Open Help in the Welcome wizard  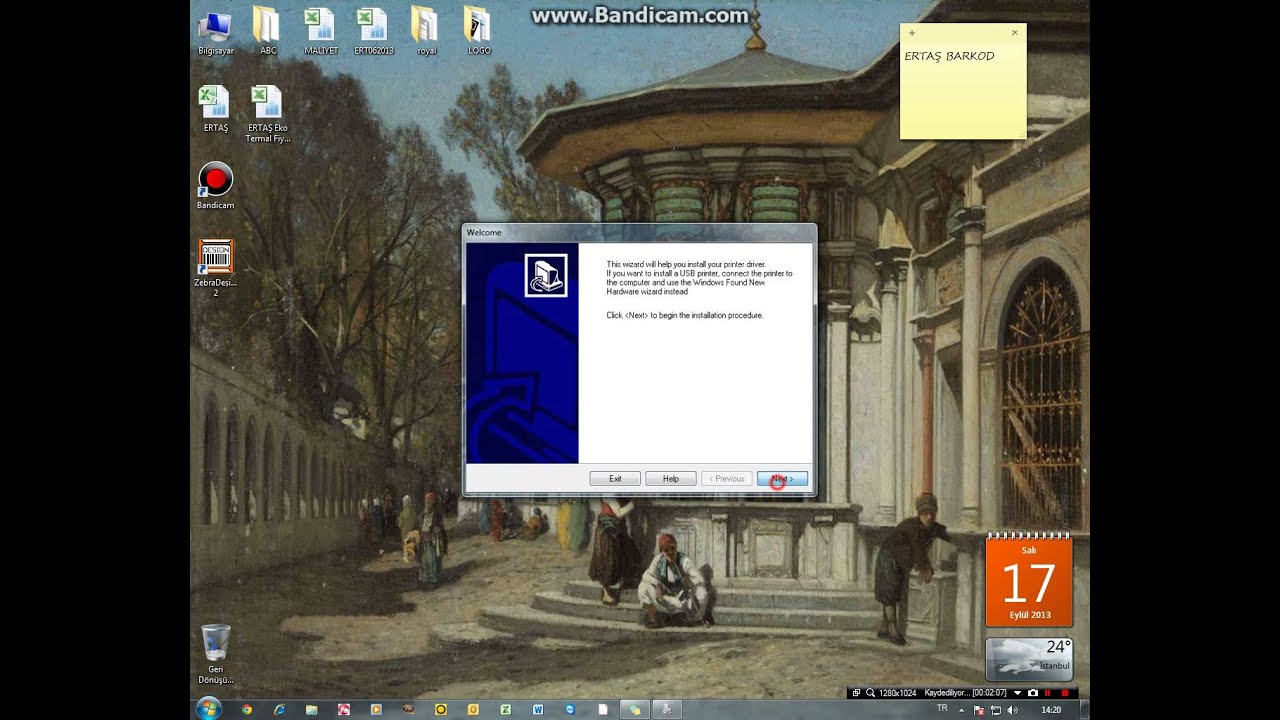click(671, 479)
